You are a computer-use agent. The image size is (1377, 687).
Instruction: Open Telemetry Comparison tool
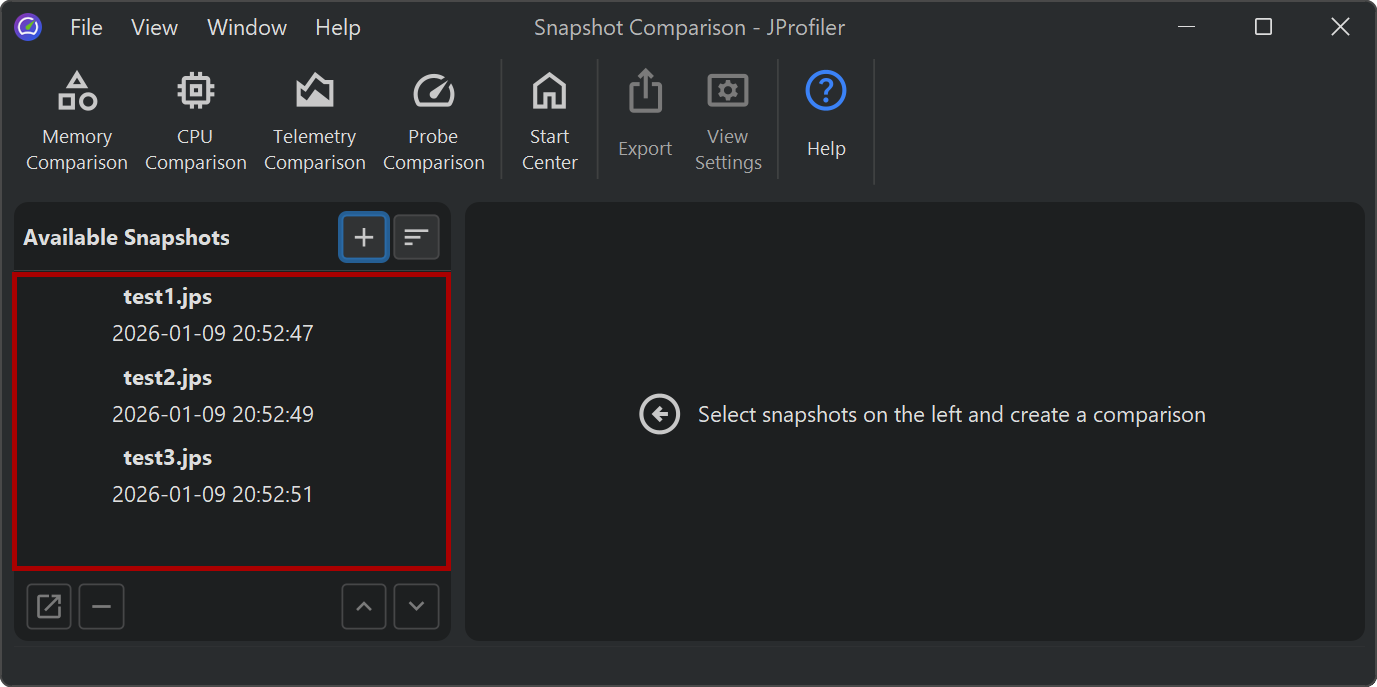tap(315, 122)
